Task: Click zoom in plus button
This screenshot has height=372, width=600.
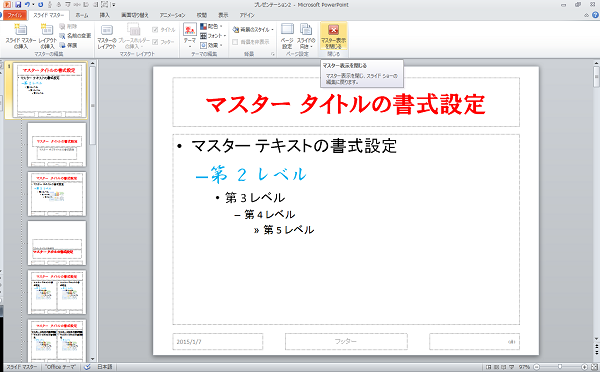Action: (584, 367)
